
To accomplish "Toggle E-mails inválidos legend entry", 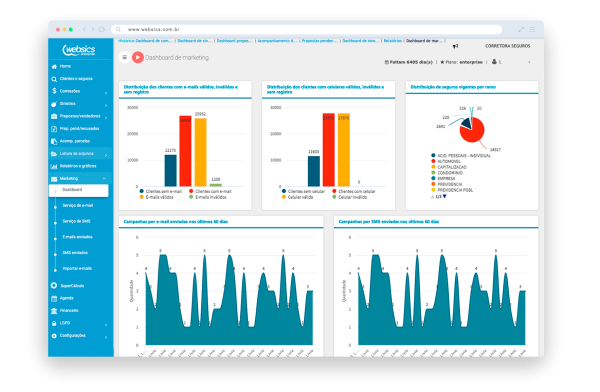I will (207, 197).
